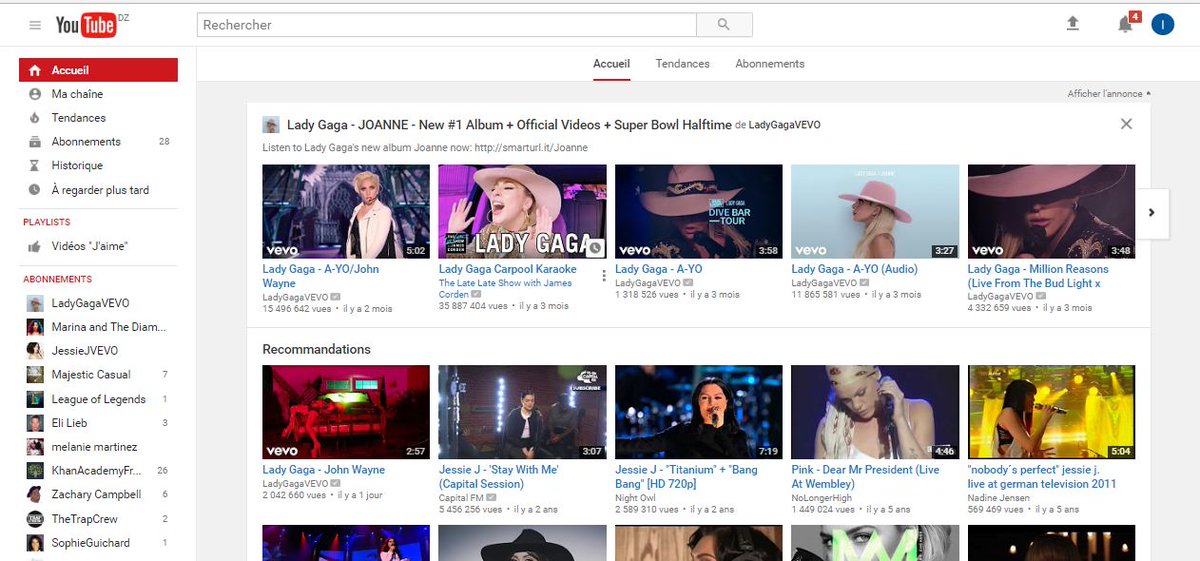Screen dimensions: 1200x561
Task: Play the "nobody's perfect" jessie j. thumbnail
Action: pyautogui.click(x=1052, y=412)
